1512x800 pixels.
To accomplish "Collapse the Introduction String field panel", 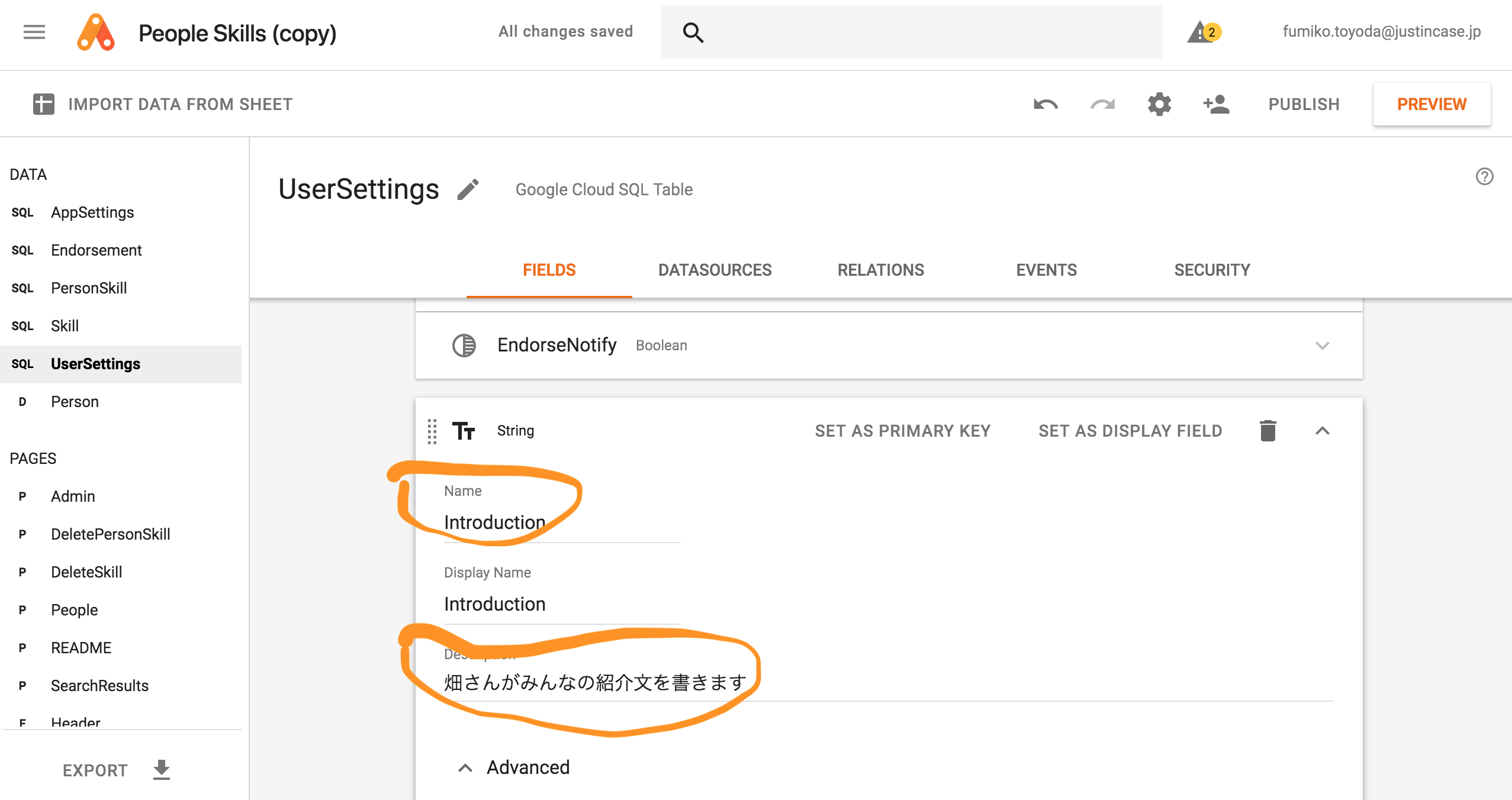I will (1322, 431).
